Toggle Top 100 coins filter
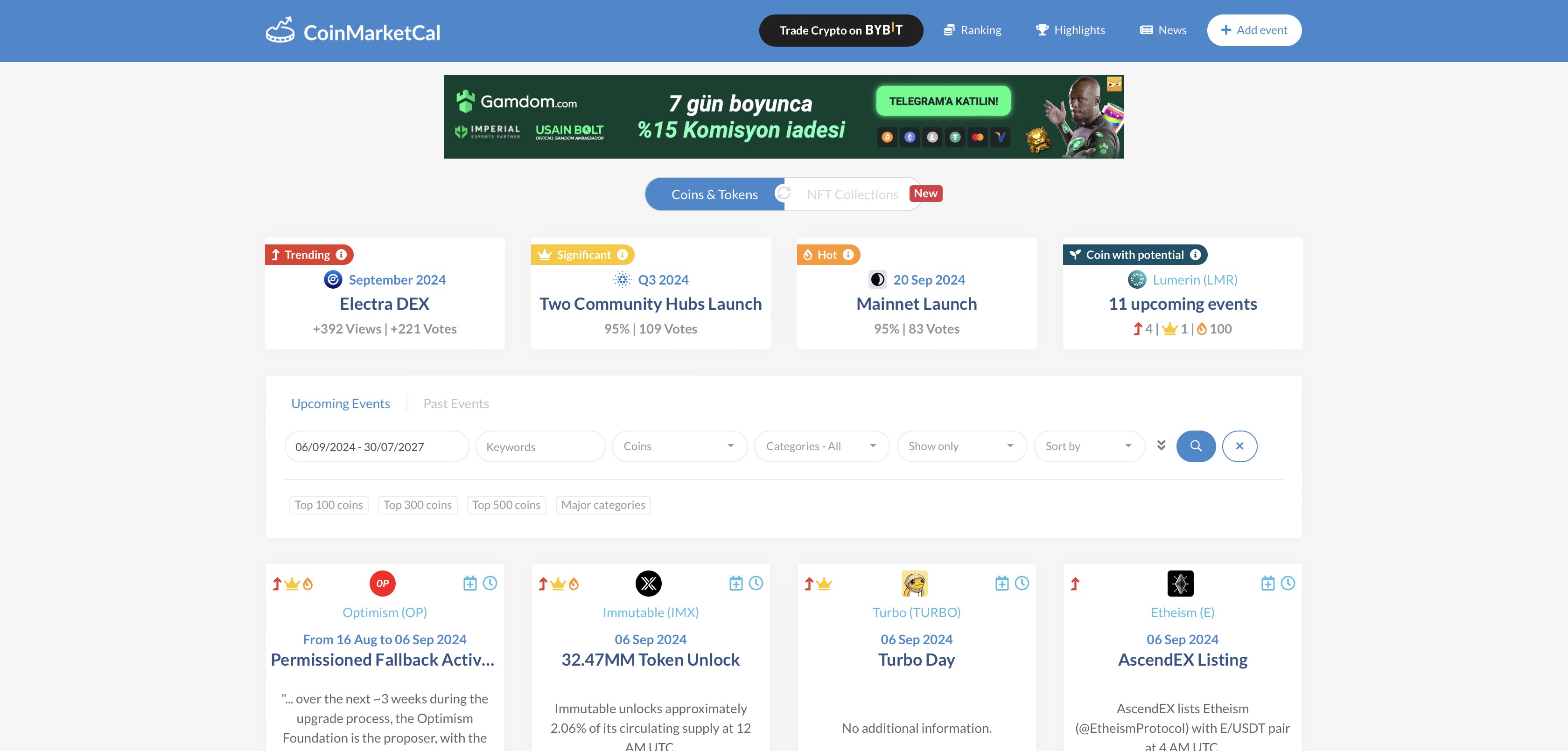Viewport: 1568px width, 751px height. (x=329, y=505)
